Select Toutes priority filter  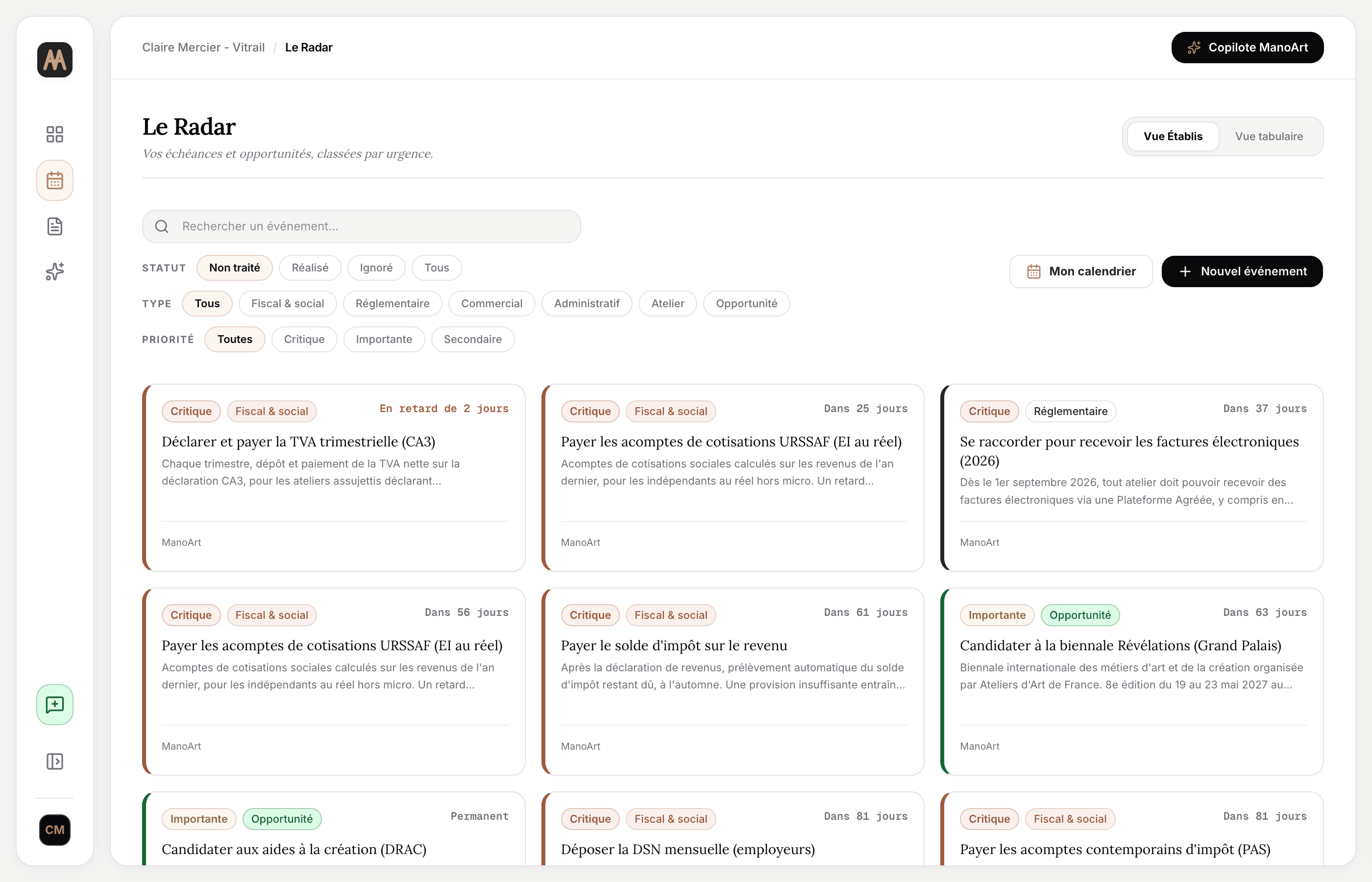pos(234,339)
